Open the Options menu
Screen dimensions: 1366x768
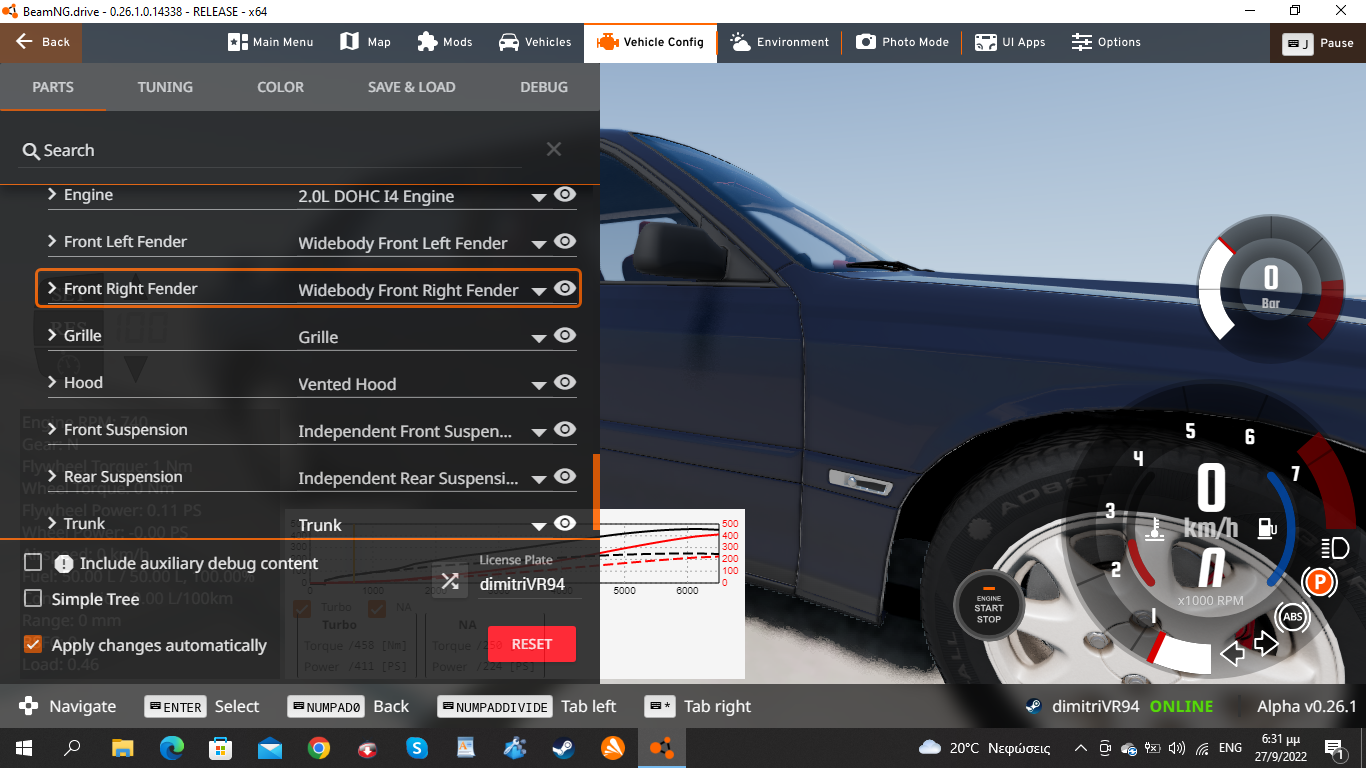[x=1106, y=42]
